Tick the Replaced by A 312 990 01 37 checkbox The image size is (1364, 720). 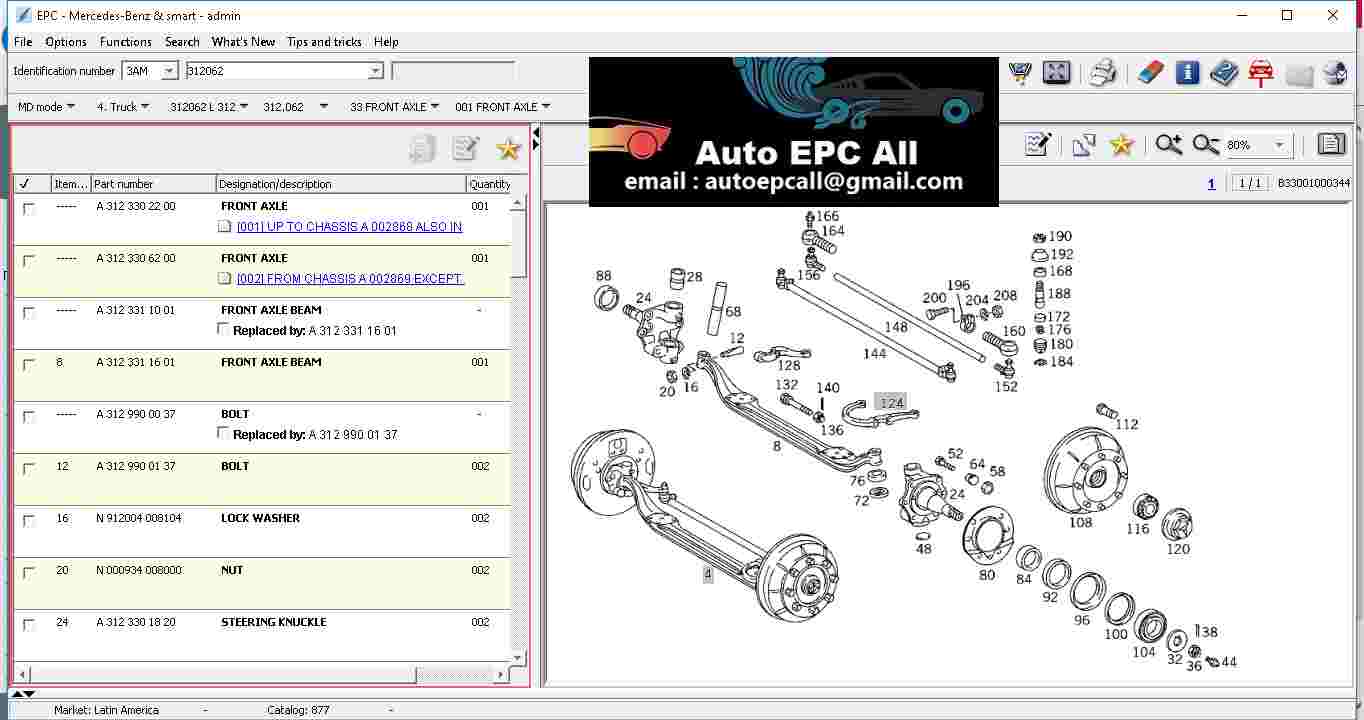pos(223,433)
